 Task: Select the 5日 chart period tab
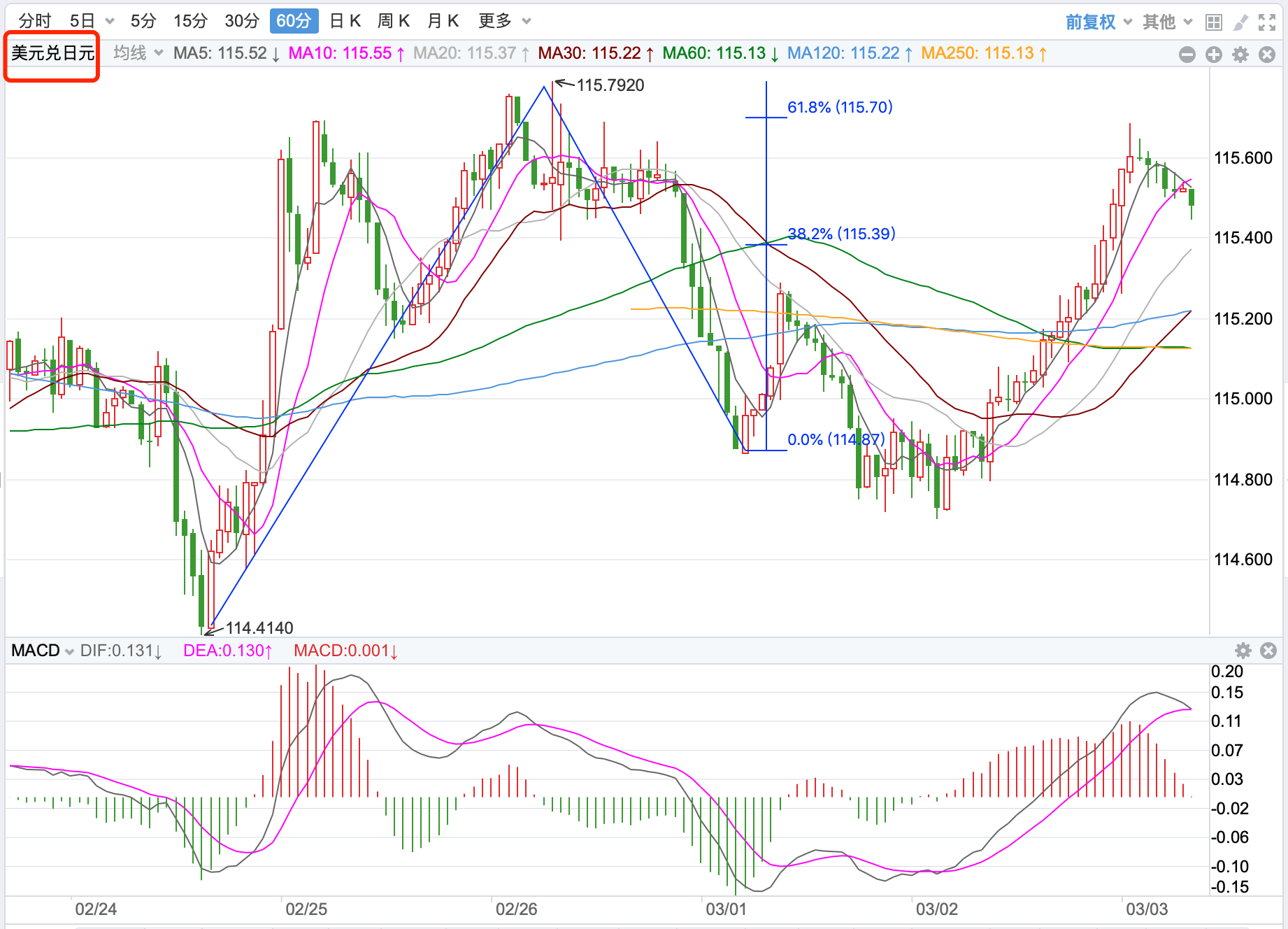[83, 21]
